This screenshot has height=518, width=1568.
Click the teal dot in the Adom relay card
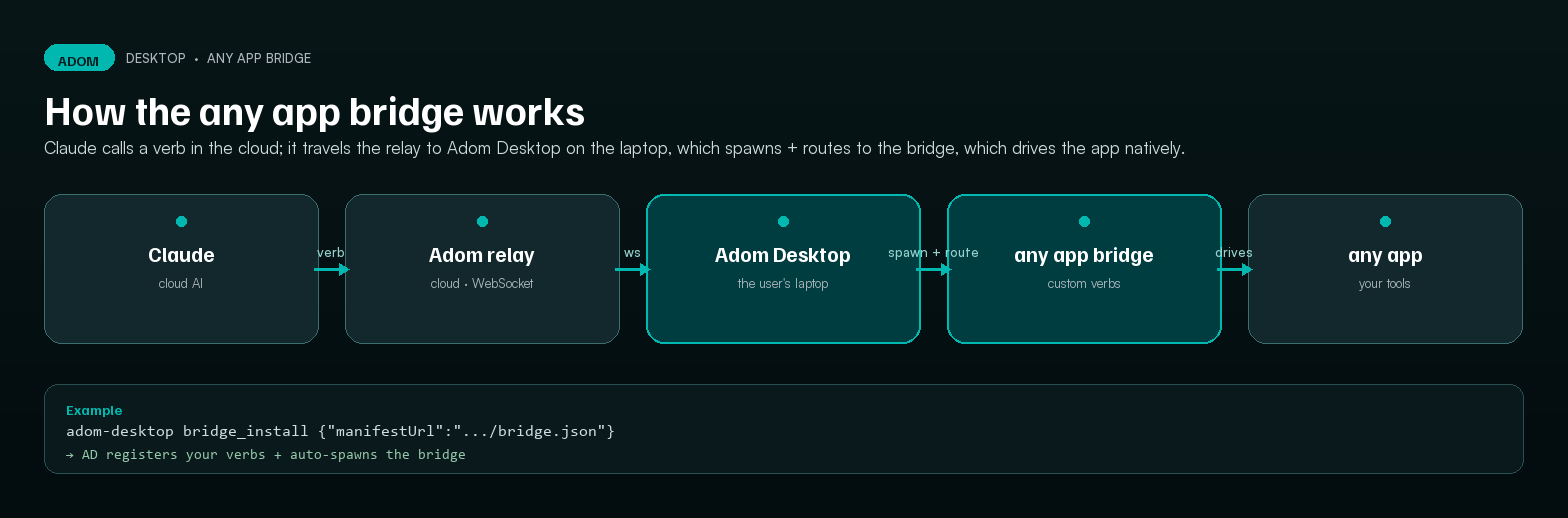coord(482,222)
